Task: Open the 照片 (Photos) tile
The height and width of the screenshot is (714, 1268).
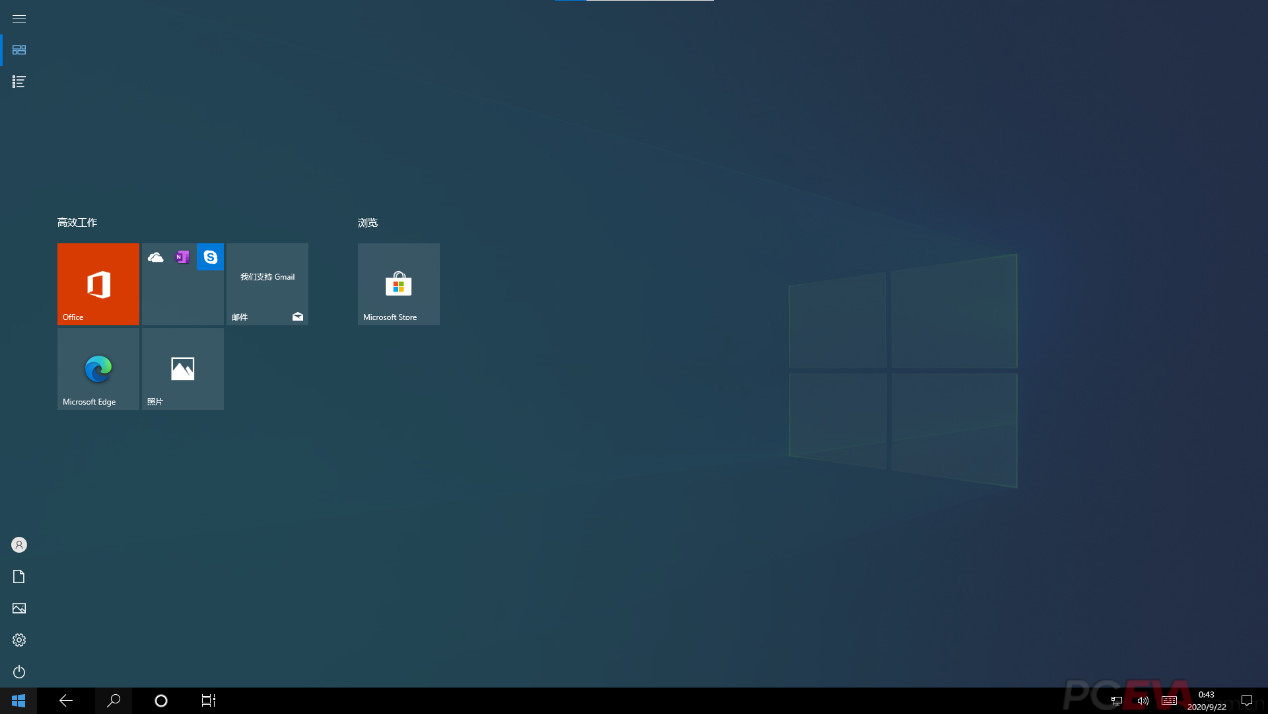Action: [x=182, y=368]
